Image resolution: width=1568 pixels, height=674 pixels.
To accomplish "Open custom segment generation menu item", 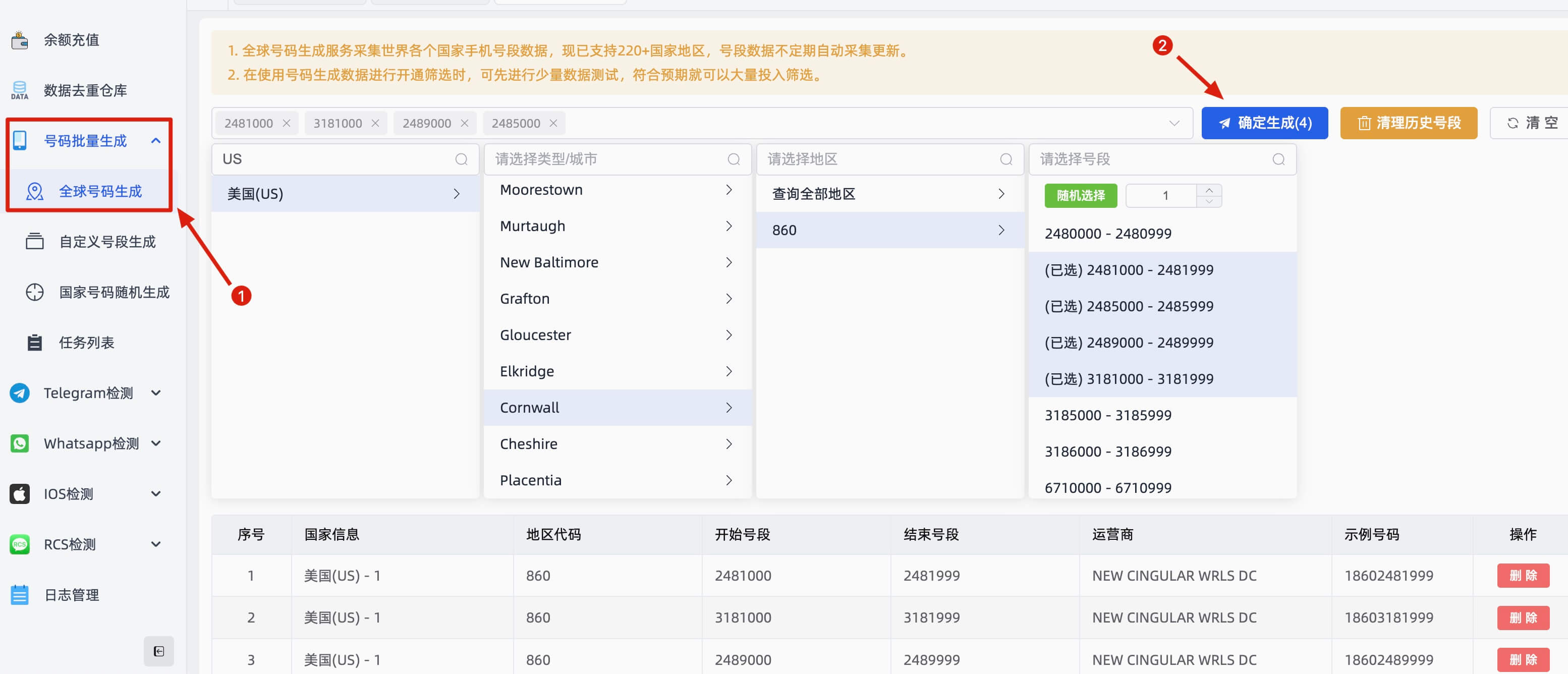I will point(107,242).
